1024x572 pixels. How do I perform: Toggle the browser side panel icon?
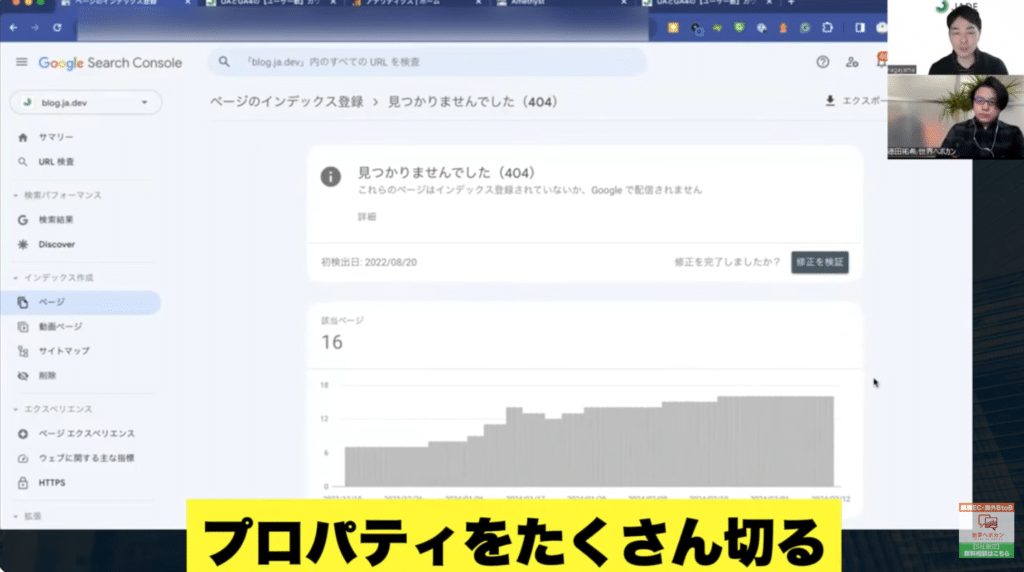859,27
